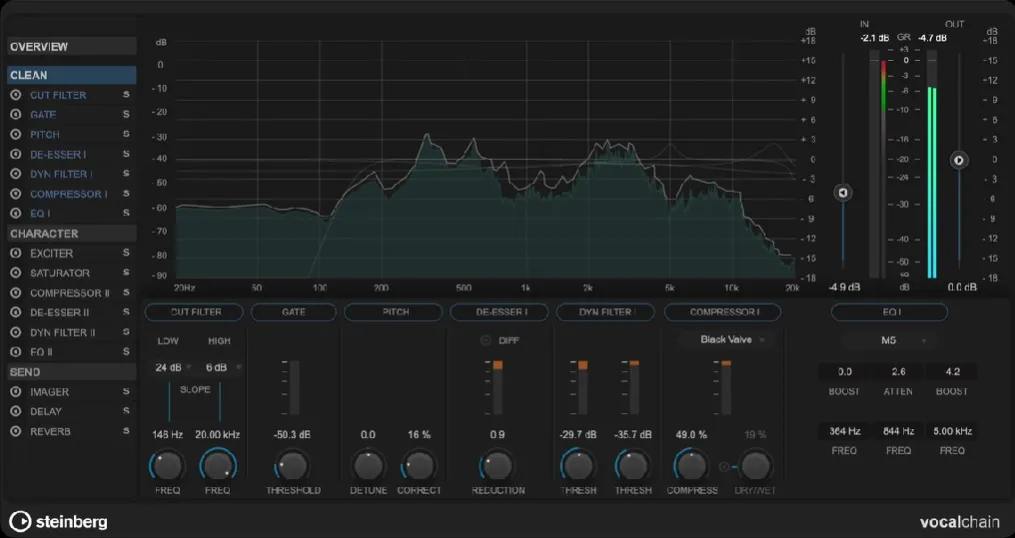The height and width of the screenshot is (538, 1015).
Task: Click the Compress amount knob
Action: tap(692, 465)
